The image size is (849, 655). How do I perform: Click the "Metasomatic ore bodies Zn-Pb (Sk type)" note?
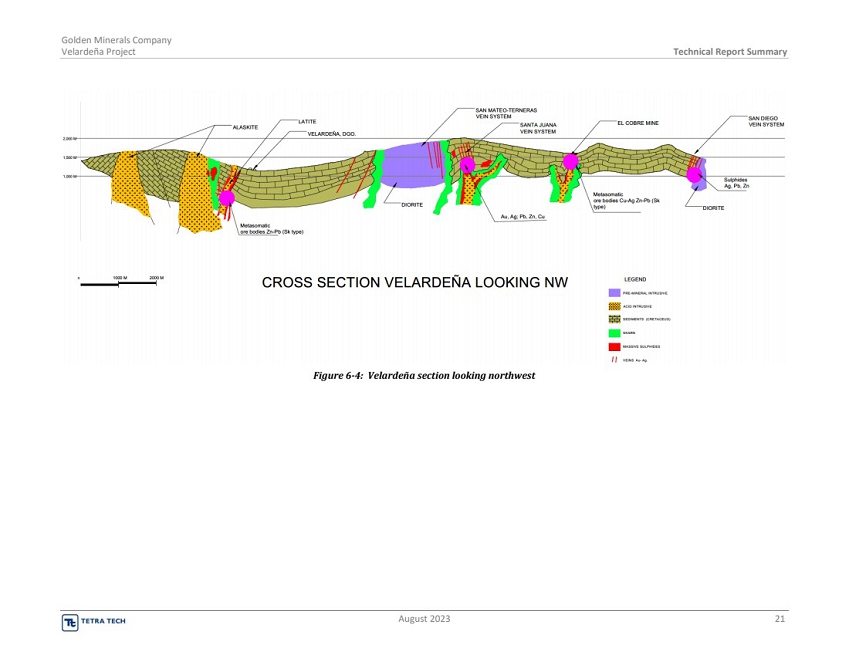click(x=272, y=229)
